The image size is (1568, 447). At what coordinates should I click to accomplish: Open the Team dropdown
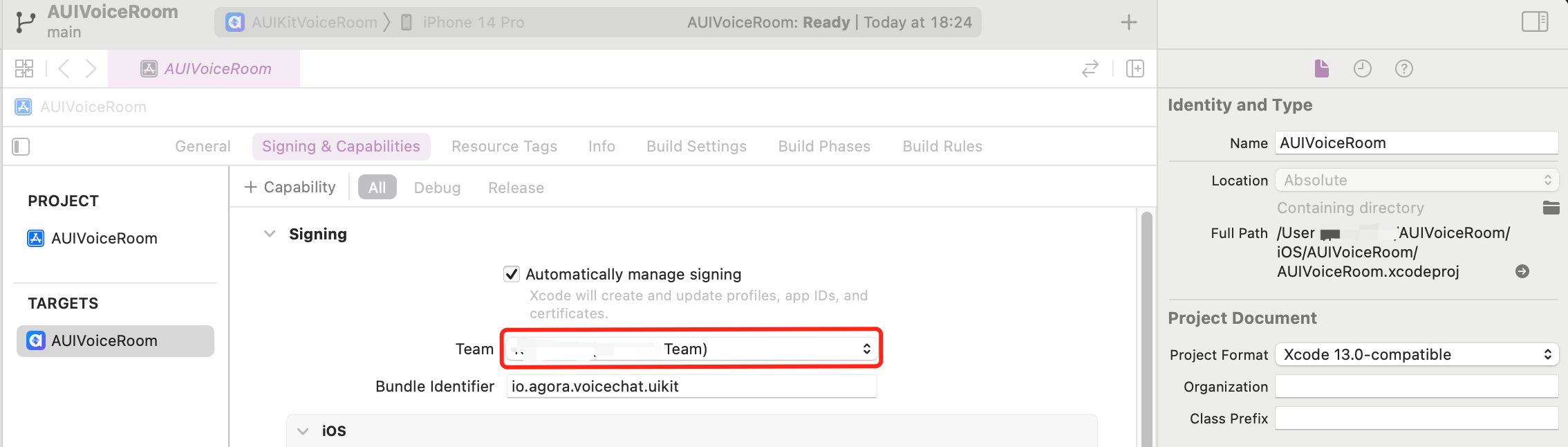[x=692, y=349]
